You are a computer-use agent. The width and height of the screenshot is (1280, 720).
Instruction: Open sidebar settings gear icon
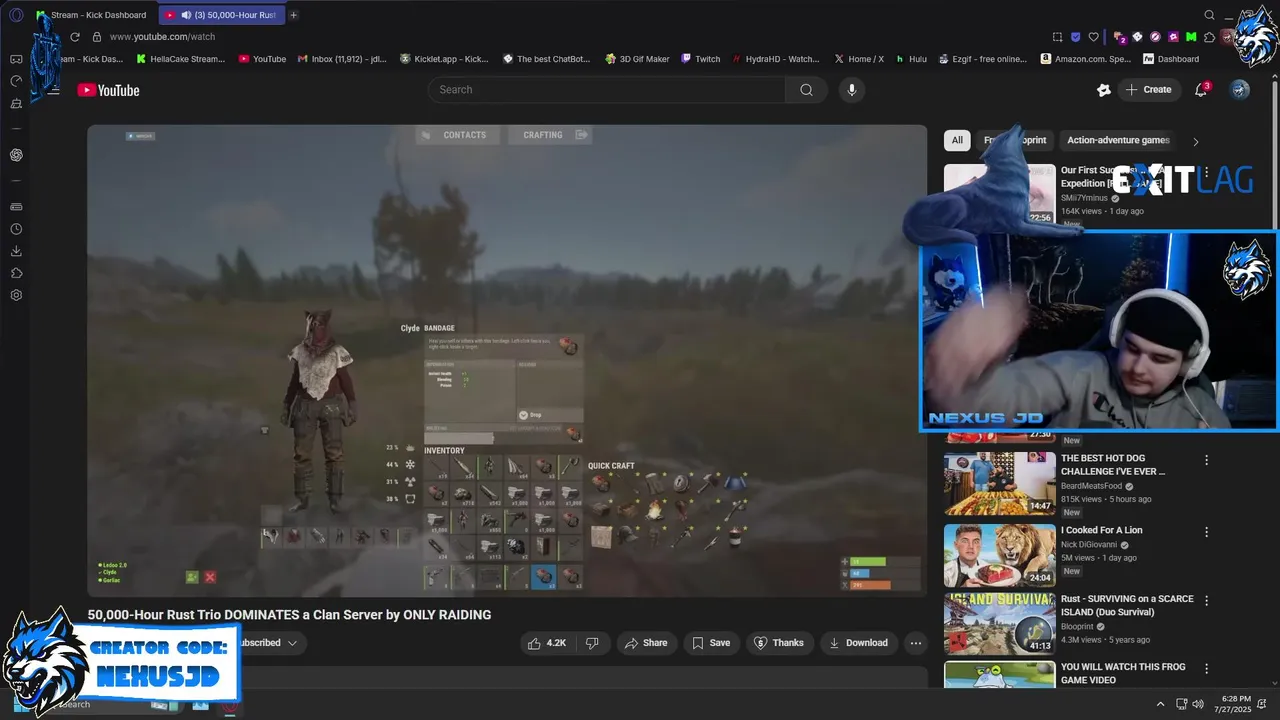pyautogui.click(x=16, y=295)
